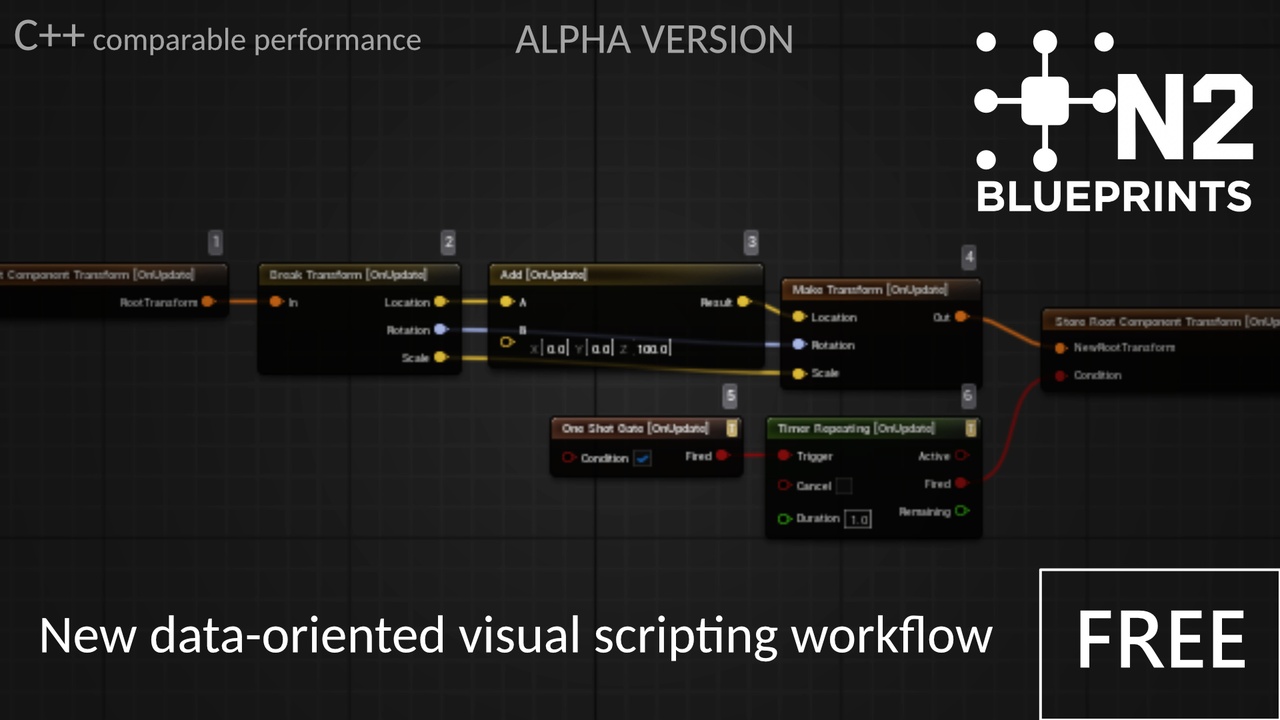Image resolution: width=1280 pixels, height=720 pixels.
Task: Click Make Transform's Rotation input pin
Action: (x=798, y=345)
